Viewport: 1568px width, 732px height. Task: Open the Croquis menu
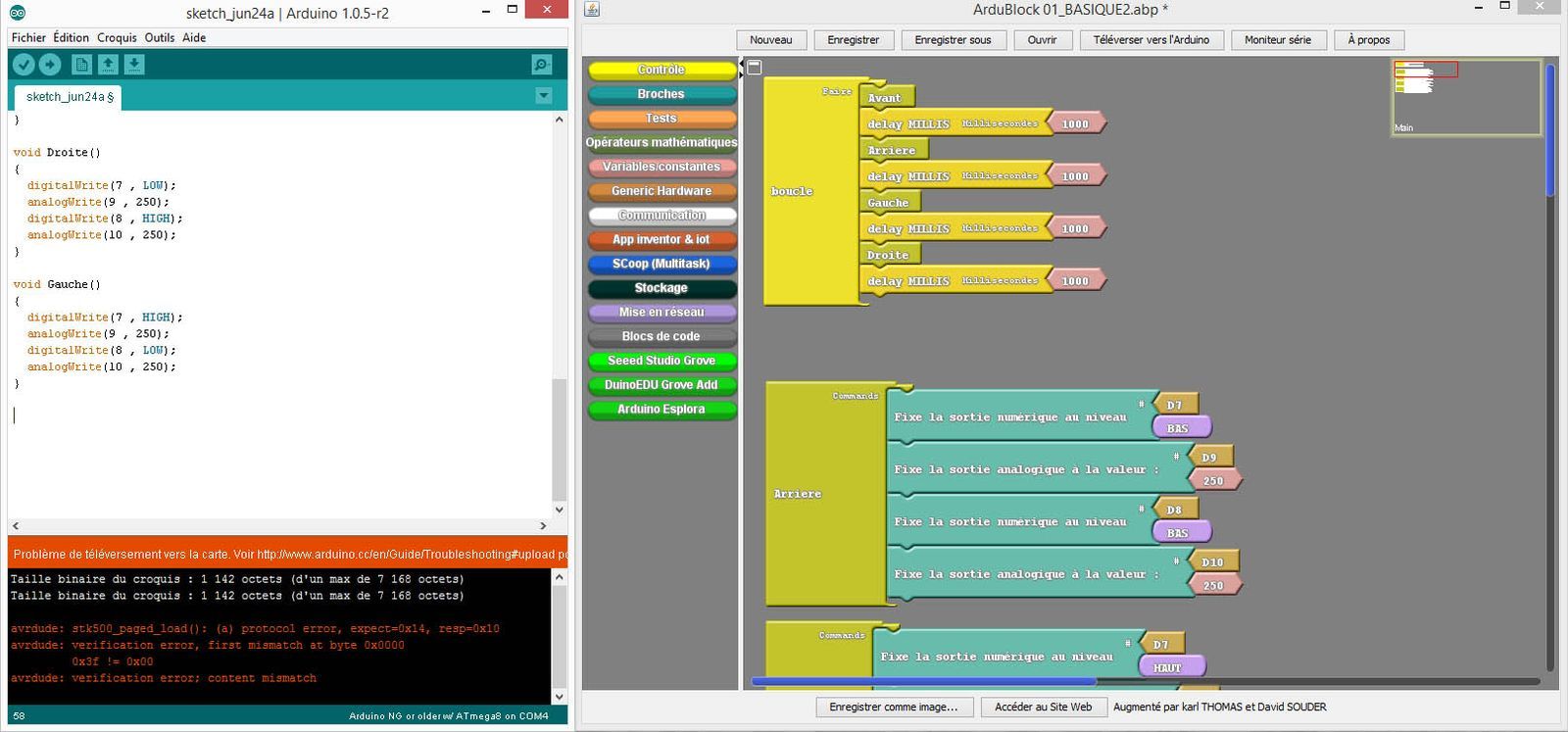[x=117, y=37]
